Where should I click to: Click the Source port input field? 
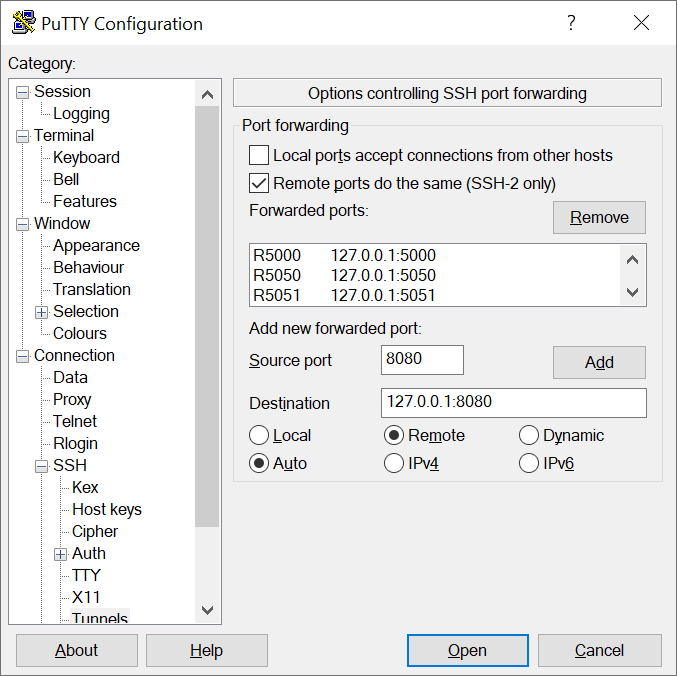pyautogui.click(x=422, y=360)
